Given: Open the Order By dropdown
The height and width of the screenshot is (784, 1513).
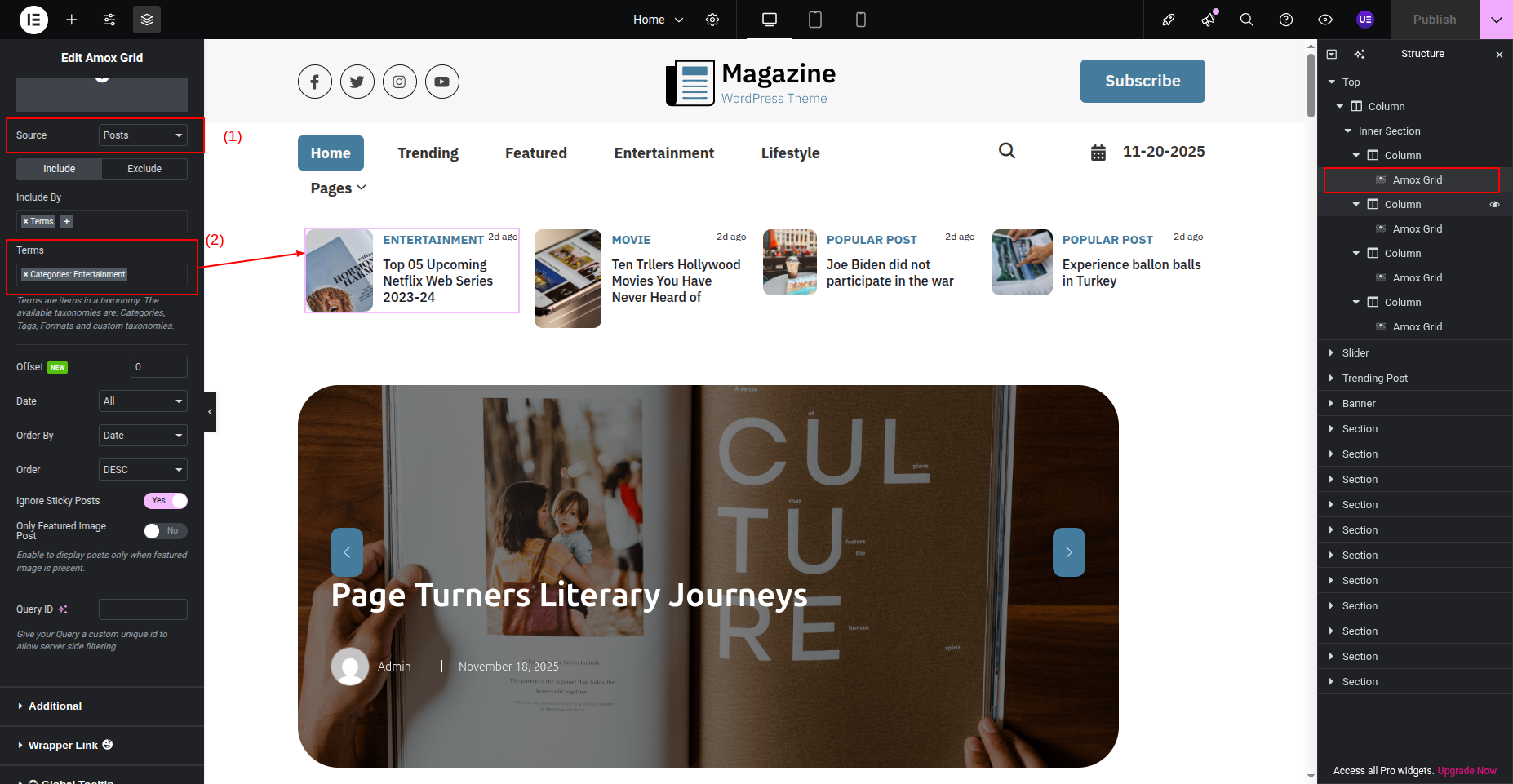Looking at the screenshot, I should click(143, 436).
